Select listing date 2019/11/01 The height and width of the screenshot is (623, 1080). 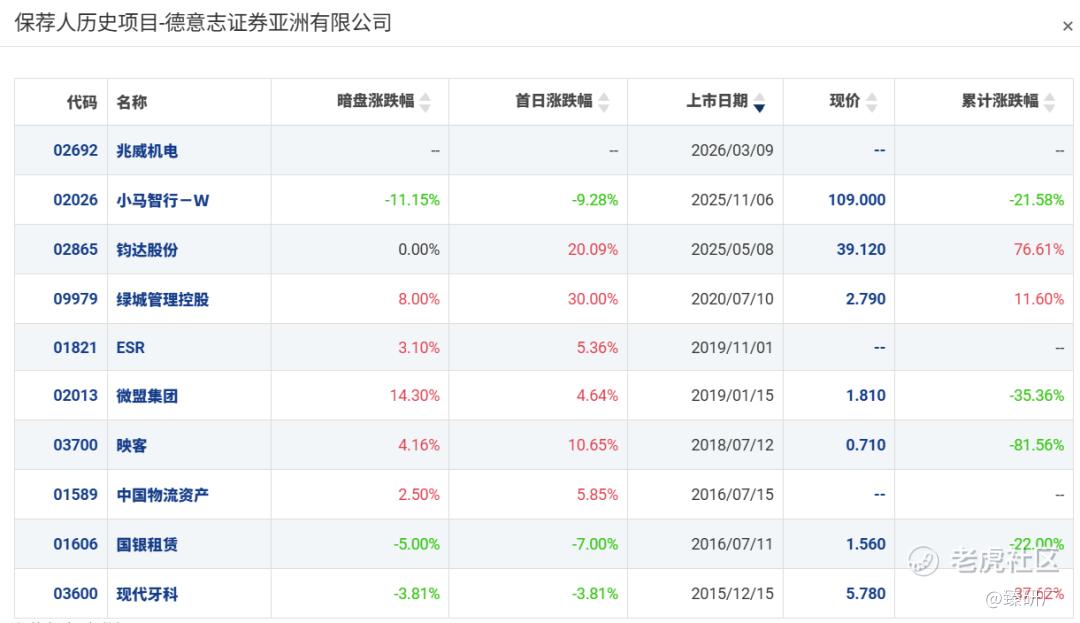tap(732, 348)
